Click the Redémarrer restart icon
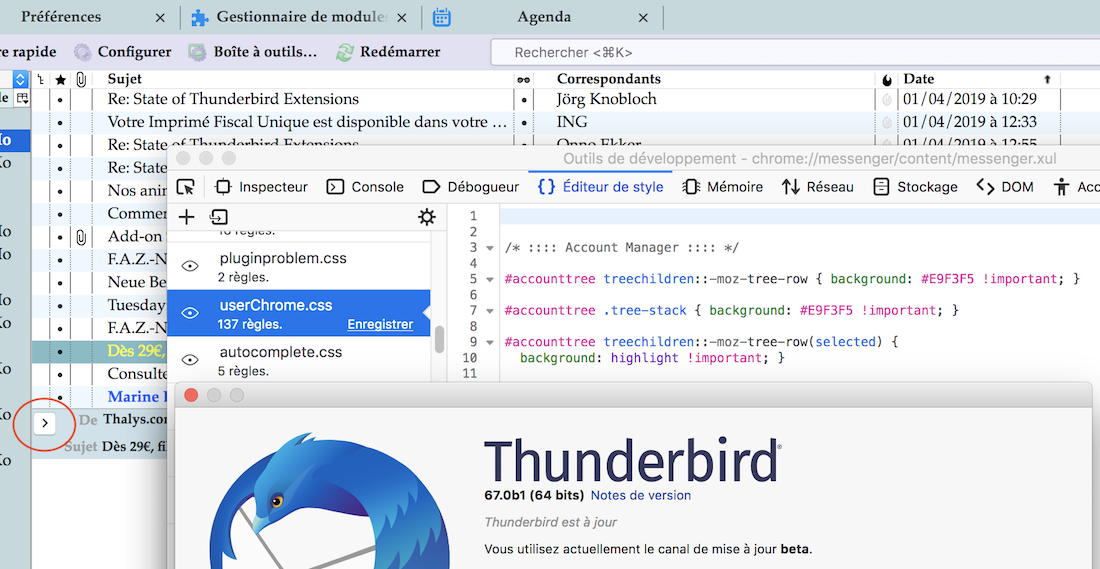 tap(345, 52)
